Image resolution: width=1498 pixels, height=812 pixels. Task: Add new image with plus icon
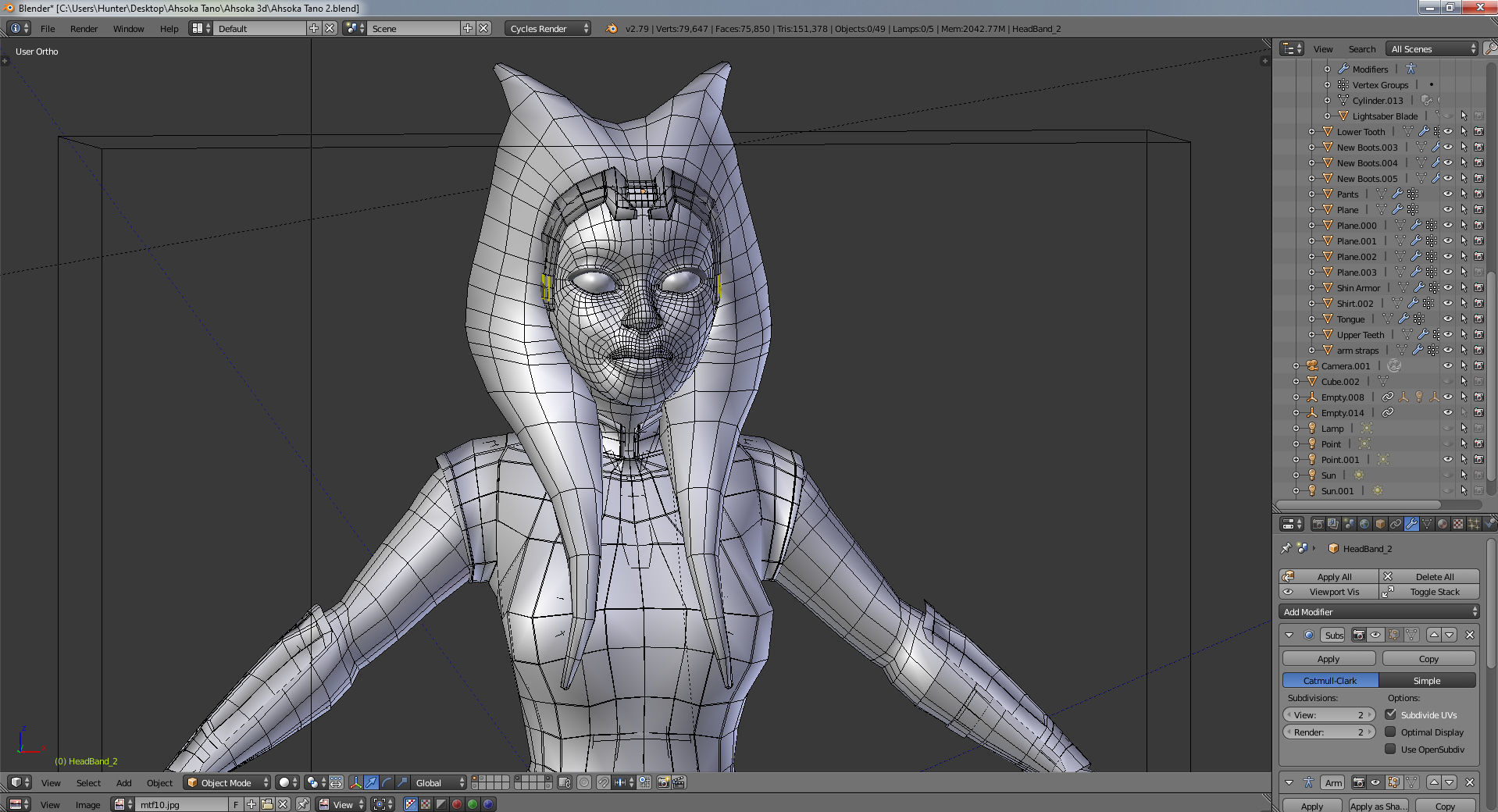(251, 804)
